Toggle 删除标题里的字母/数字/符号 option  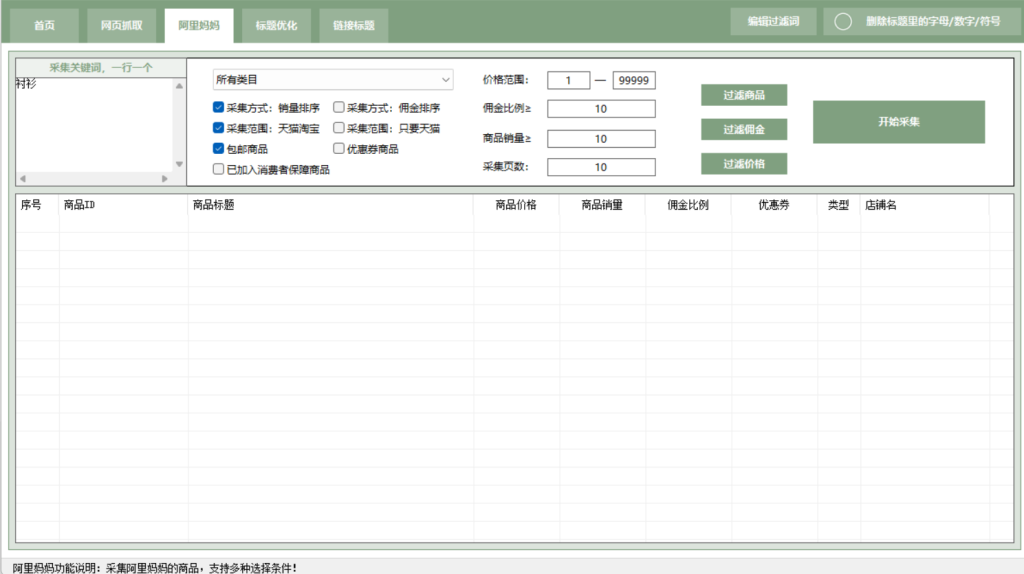(x=843, y=21)
